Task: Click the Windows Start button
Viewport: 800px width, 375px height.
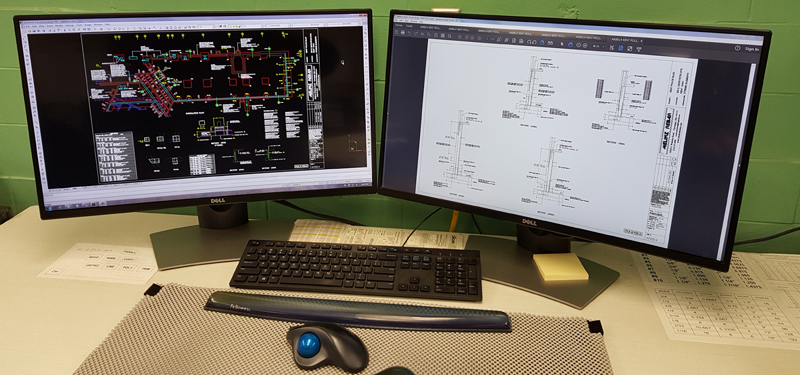Action: coord(49,208)
